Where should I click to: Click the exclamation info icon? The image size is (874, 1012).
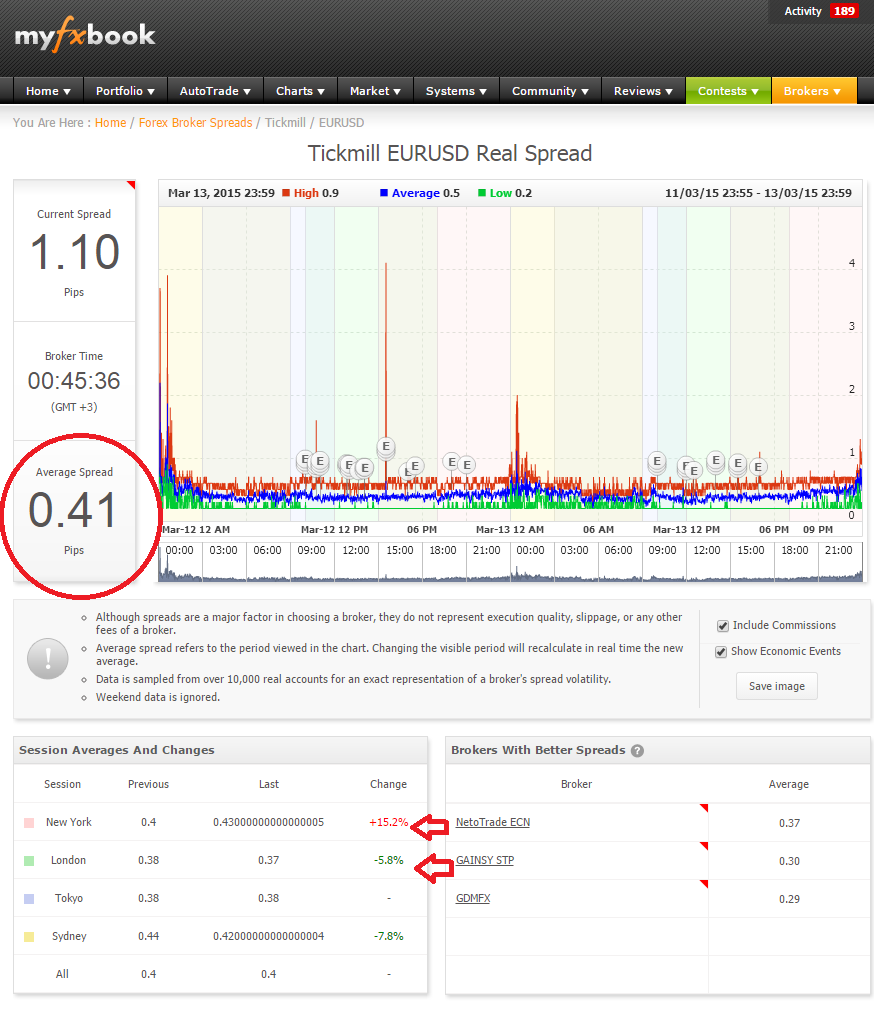[48, 658]
